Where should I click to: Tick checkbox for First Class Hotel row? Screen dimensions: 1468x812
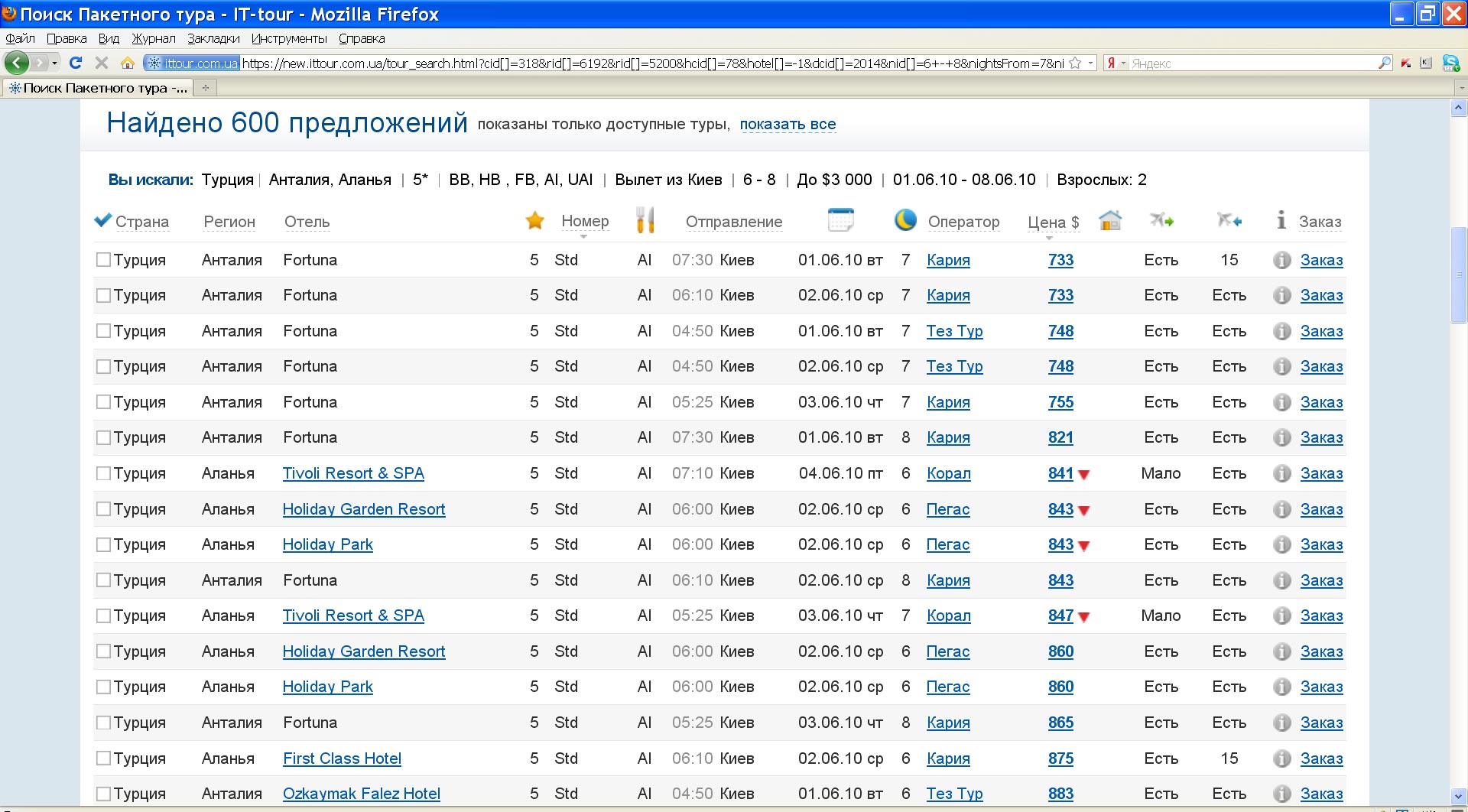coord(103,758)
